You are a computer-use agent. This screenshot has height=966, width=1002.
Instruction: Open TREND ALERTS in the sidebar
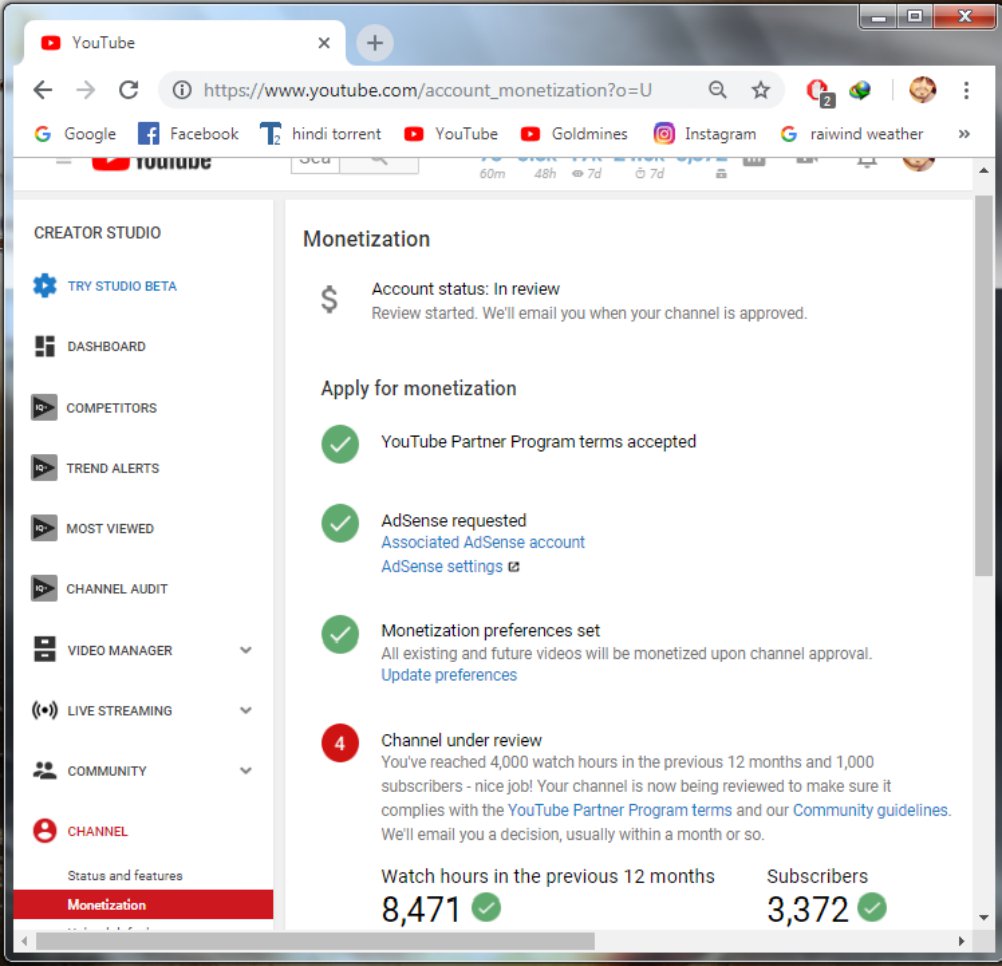click(113, 468)
